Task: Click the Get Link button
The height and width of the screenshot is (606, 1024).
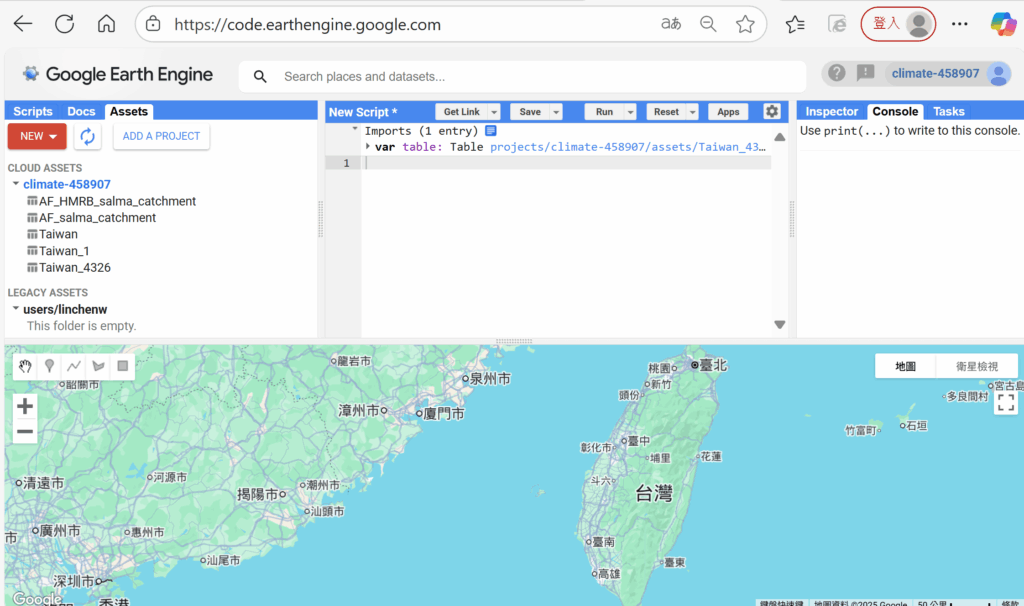Action: (462, 112)
